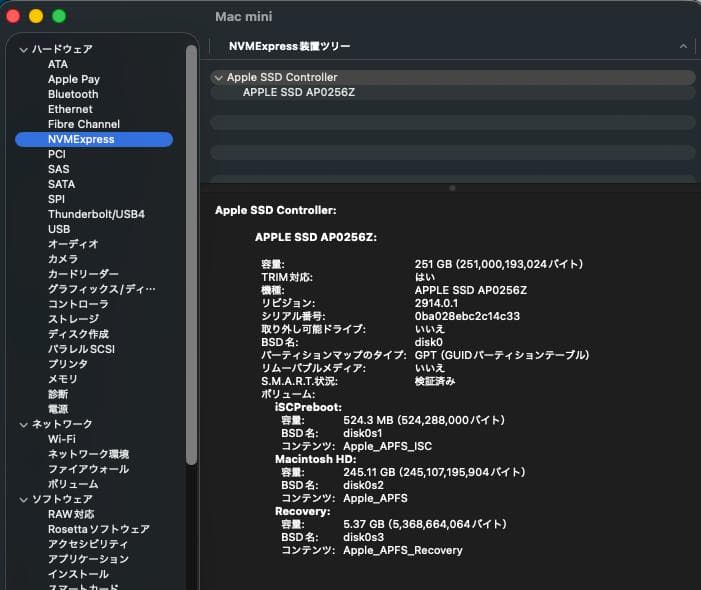
Task: Click the capacity value 251 GB
Action: pyautogui.click(x=499, y=265)
